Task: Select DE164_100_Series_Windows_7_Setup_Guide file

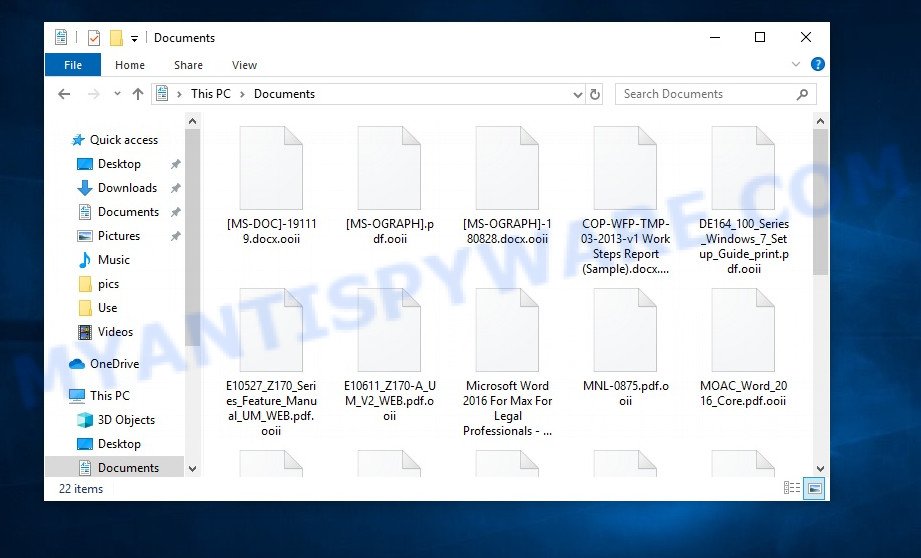Action: point(744,201)
